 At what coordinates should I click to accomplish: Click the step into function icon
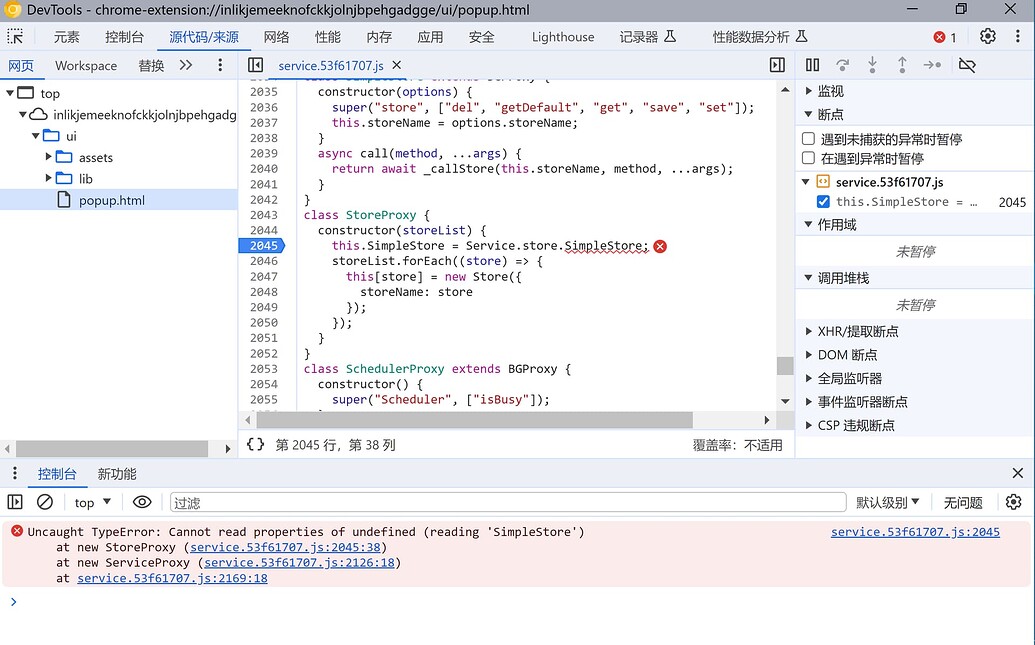[x=872, y=65]
